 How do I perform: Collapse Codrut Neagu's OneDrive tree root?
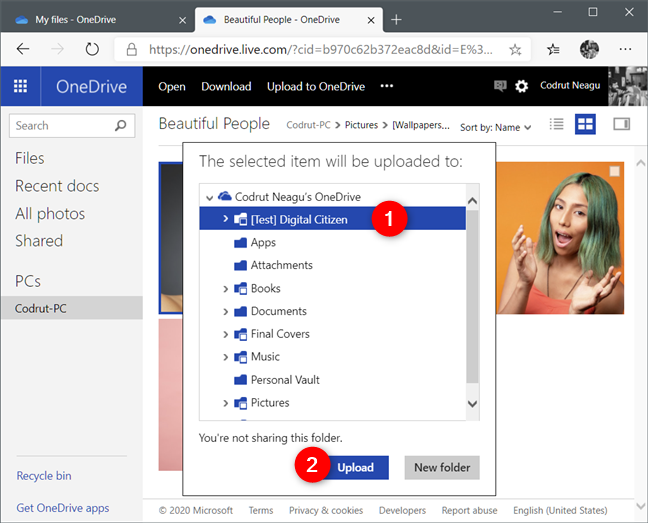(210, 197)
